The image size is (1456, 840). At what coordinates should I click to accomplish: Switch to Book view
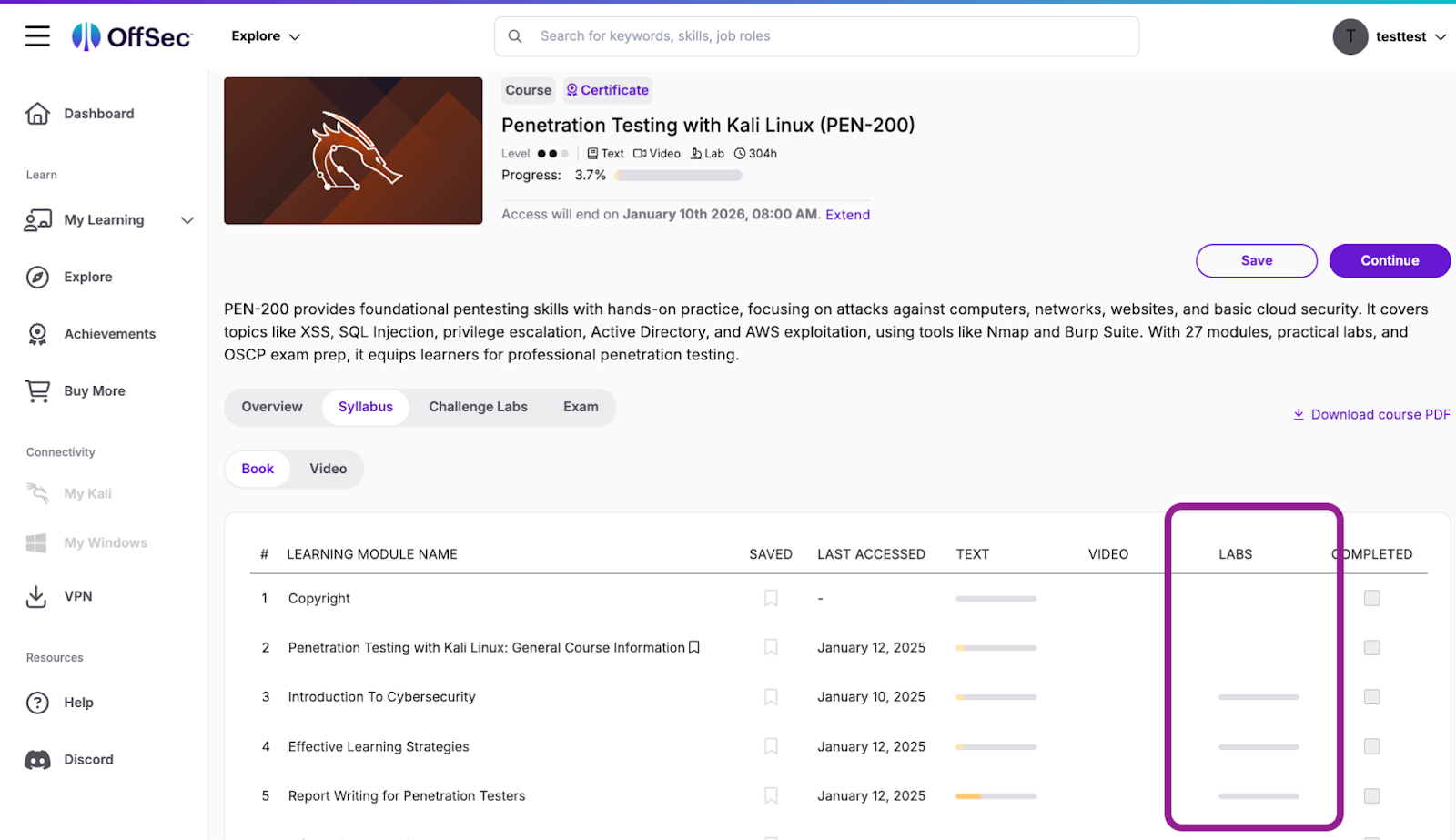coord(258,469)
